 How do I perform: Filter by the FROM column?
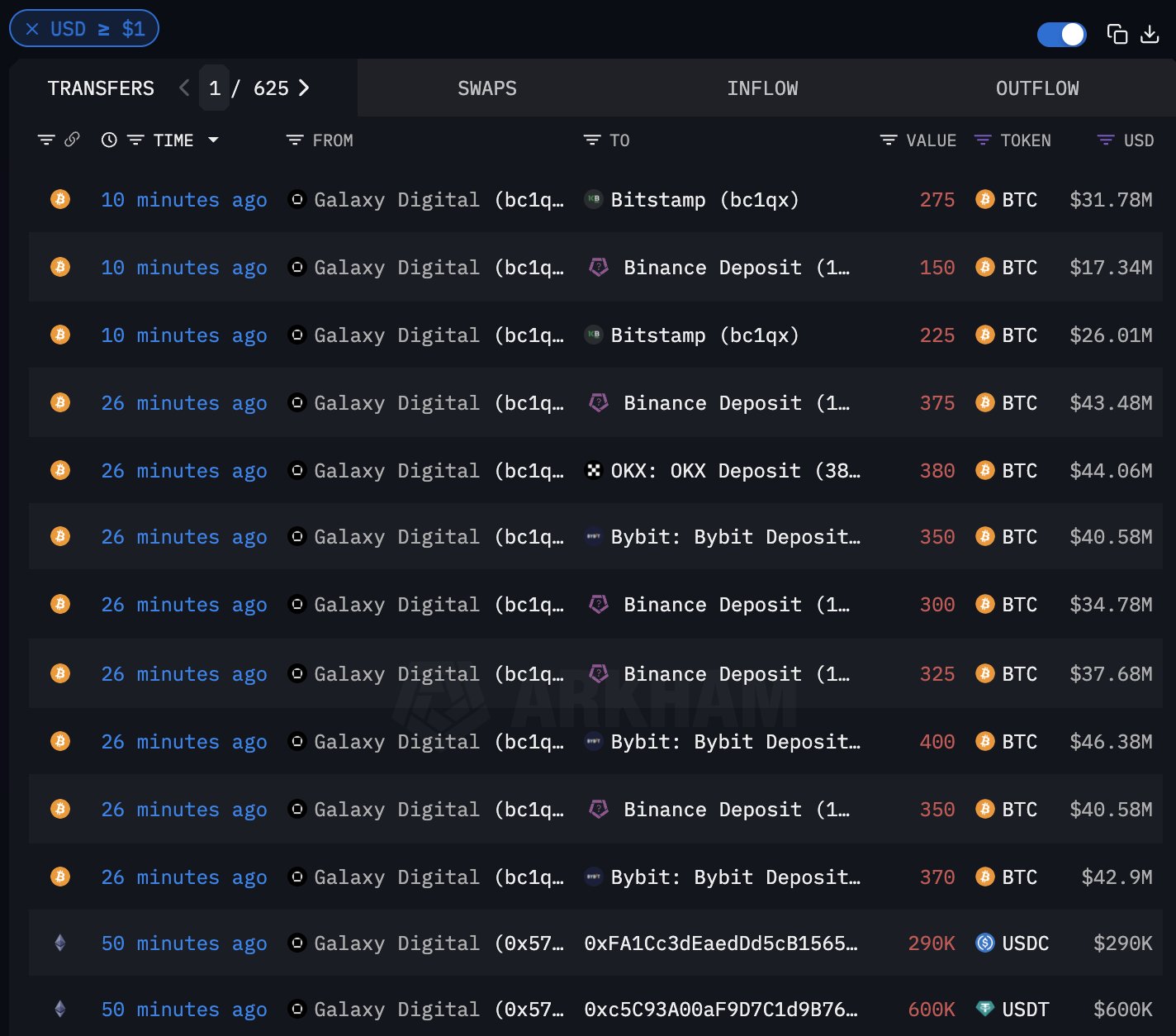click(294, 140)
